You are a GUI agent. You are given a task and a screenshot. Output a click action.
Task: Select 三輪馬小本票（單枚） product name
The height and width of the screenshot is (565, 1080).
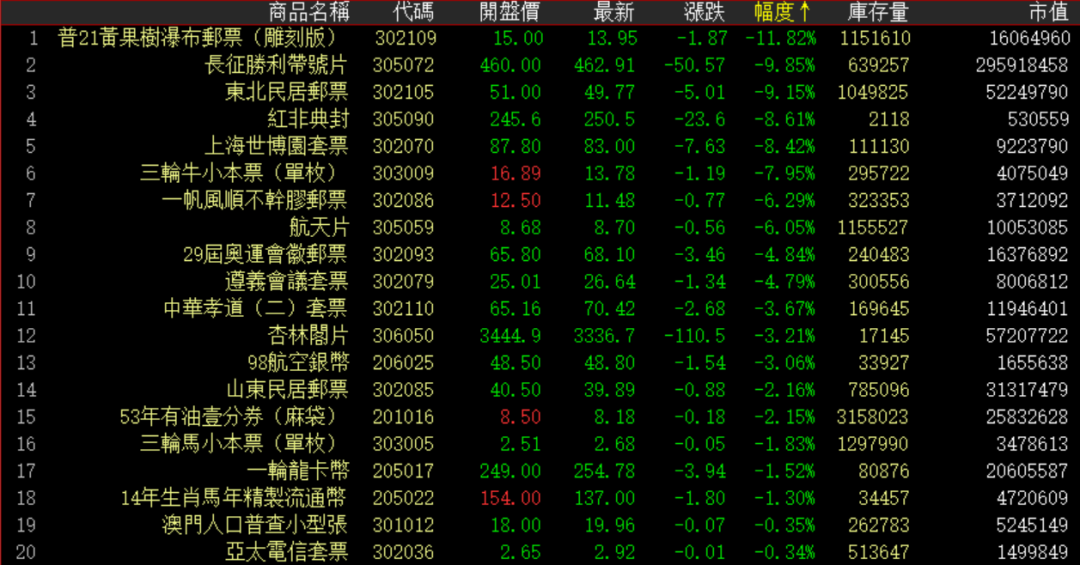click(x=240, y=444)
